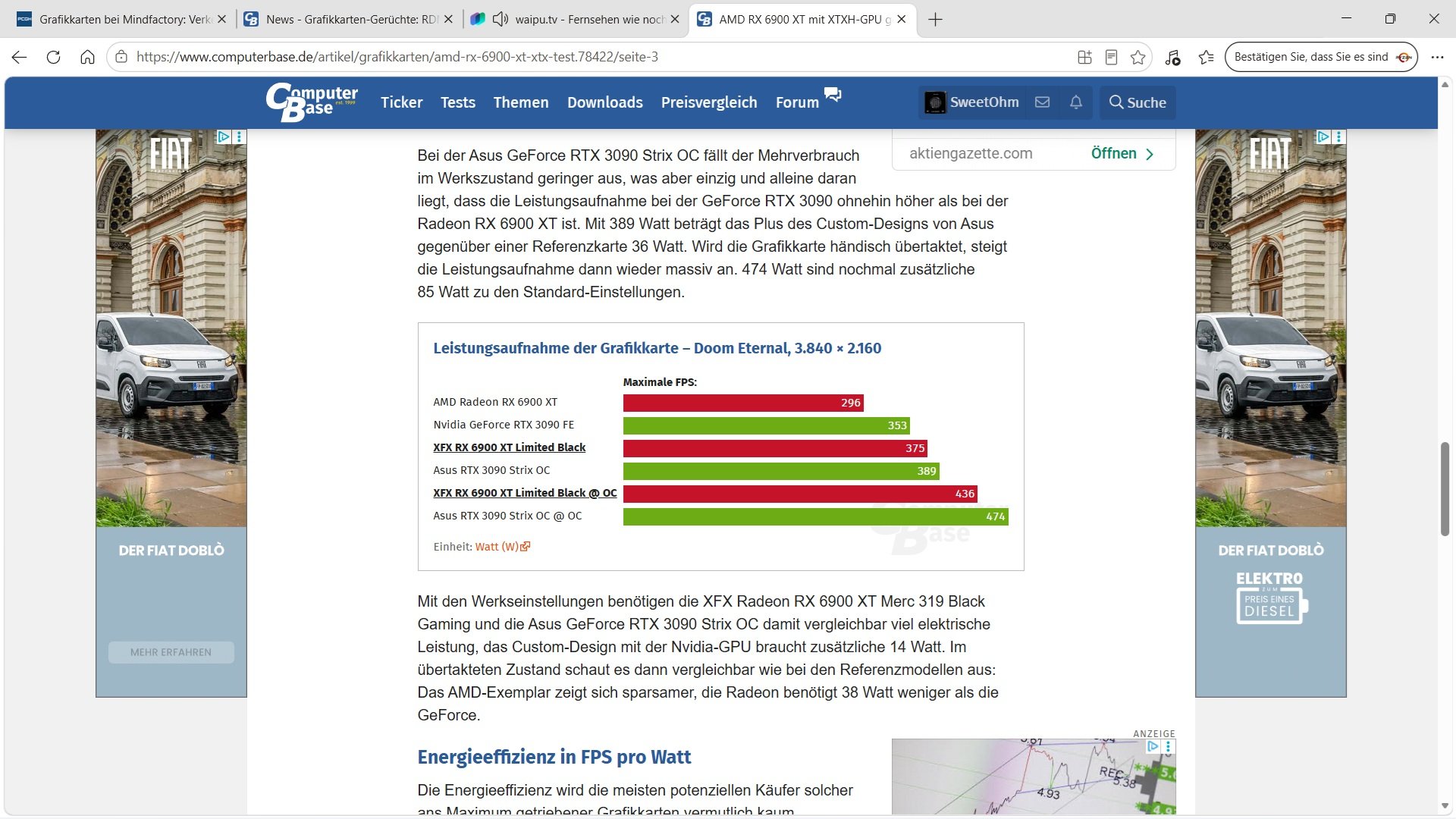Viewport: 1456px width, 819px height.
Task: Reload the current page
Action: (53, 57)
